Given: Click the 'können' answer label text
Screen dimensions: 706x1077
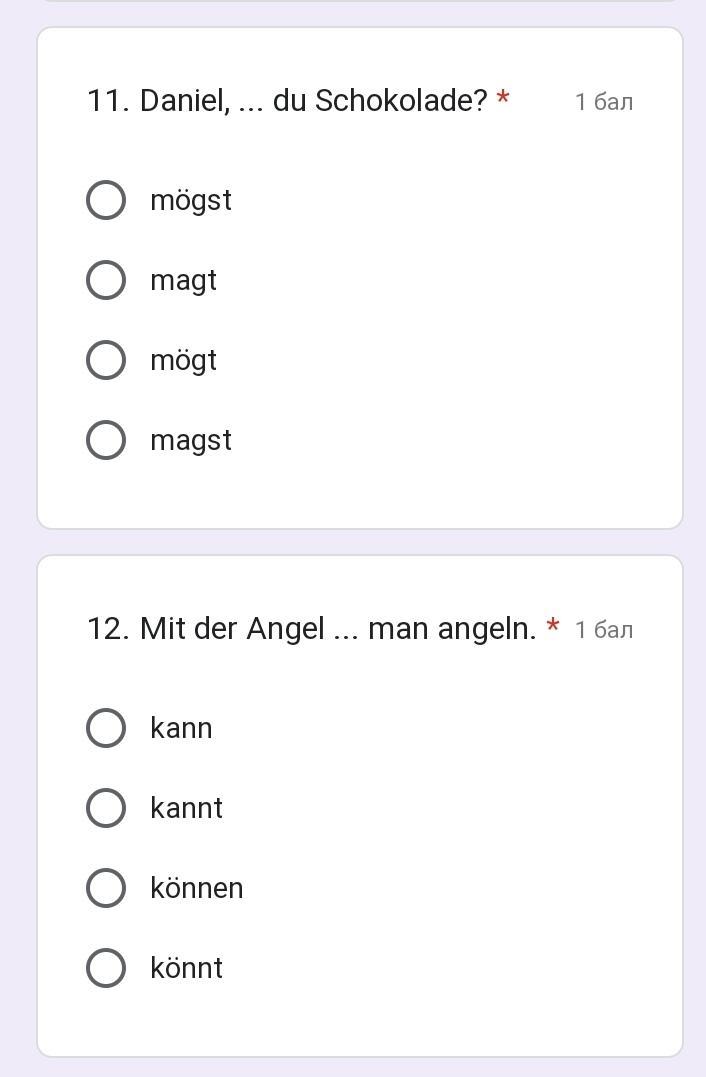Looking at the screenshot, I should (197, 888).
